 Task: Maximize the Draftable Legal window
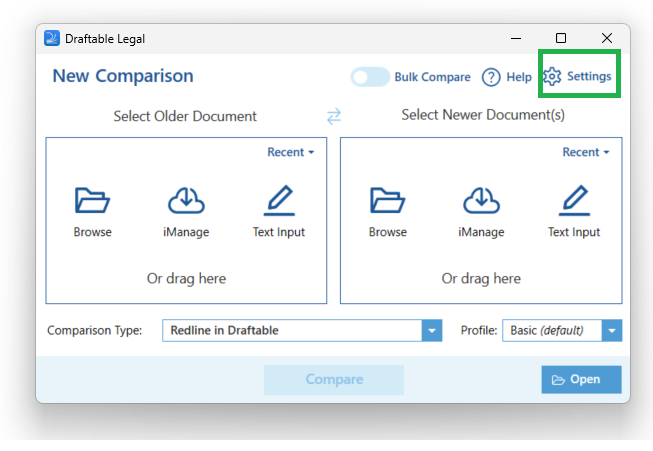(x=561, y=38)
